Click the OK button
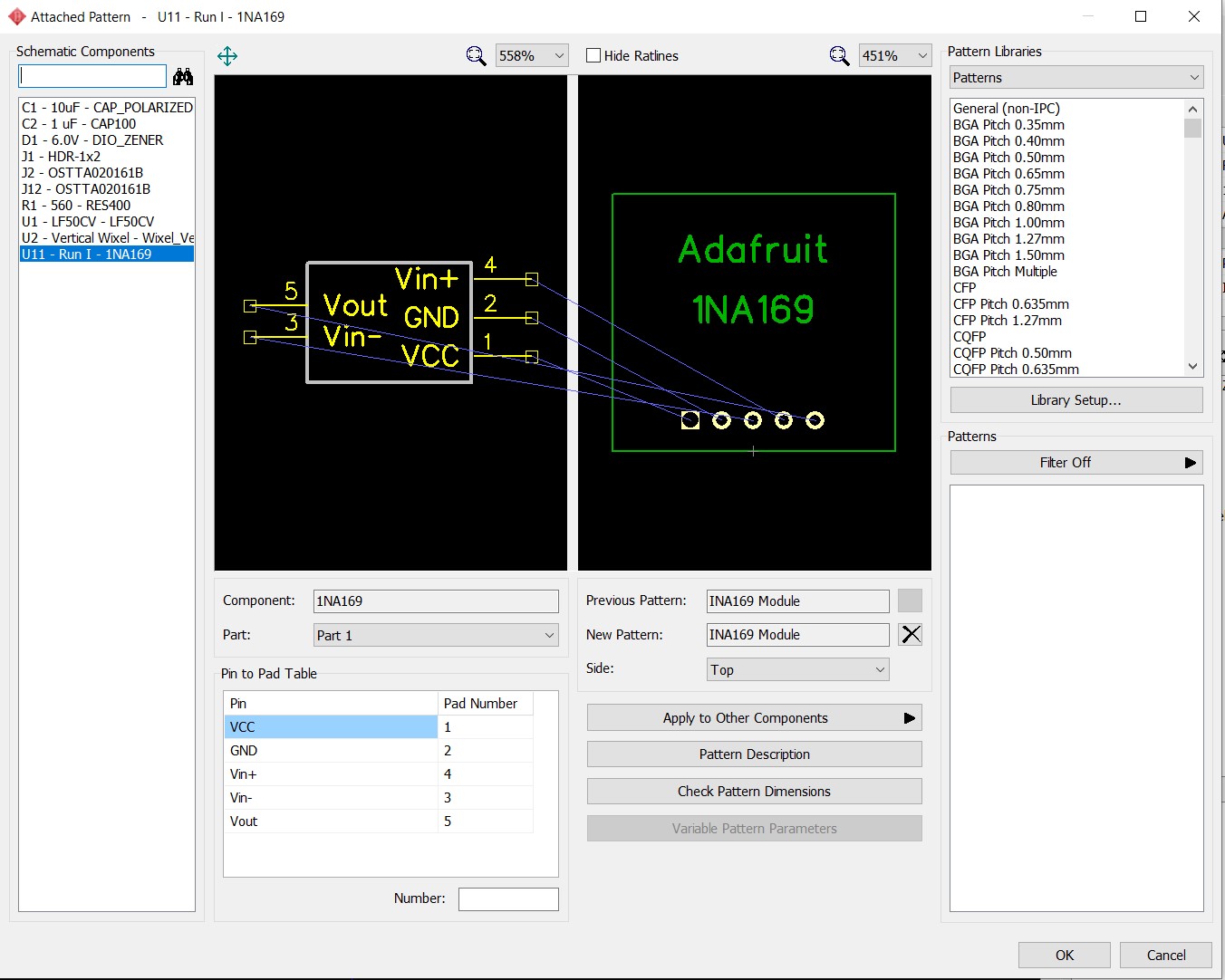This screenshot has width=1225, height=980. coord(1065,955)
